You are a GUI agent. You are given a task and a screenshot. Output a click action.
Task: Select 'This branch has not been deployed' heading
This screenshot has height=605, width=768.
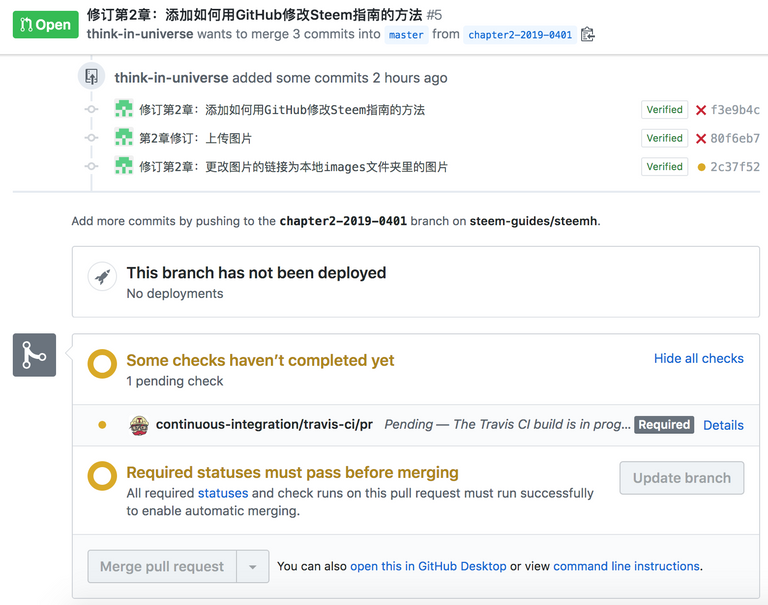click(x=256, y=272)
